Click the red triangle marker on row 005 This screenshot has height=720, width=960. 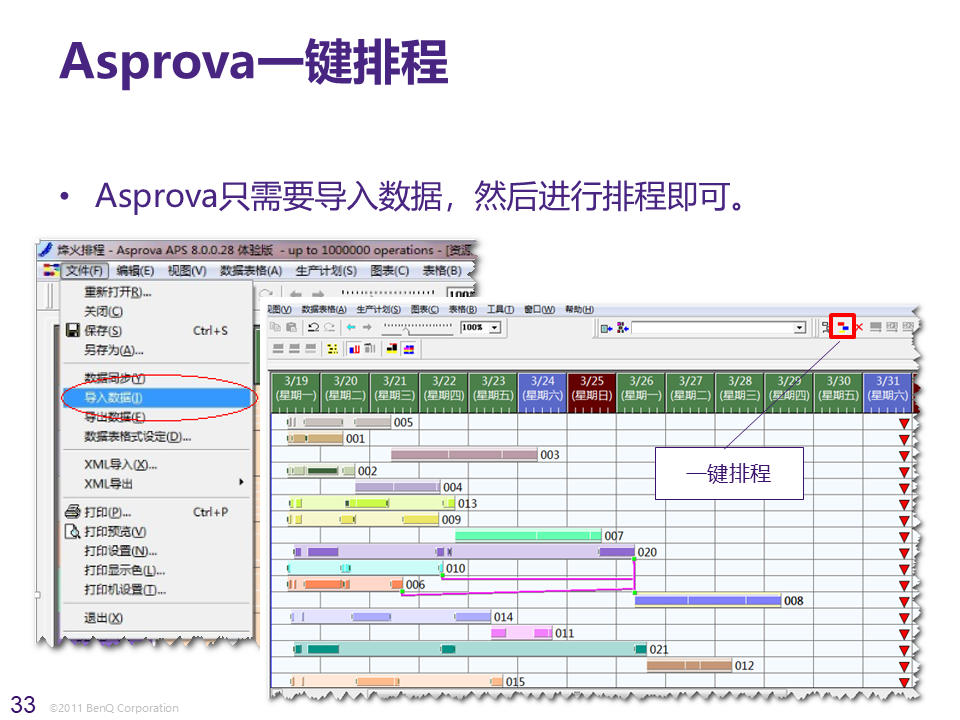pos(904,423)
